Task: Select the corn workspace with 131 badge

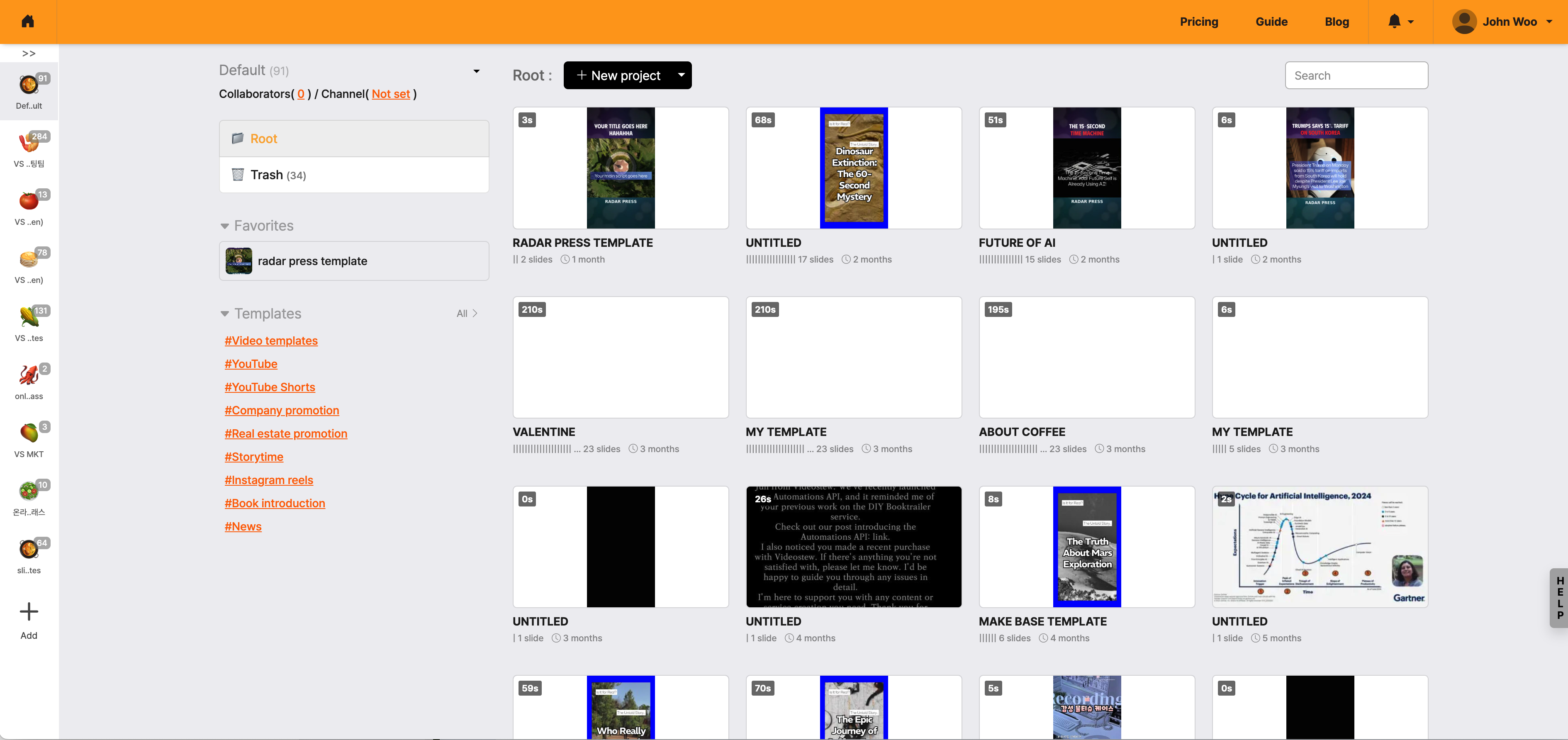Action: (29, 317)
